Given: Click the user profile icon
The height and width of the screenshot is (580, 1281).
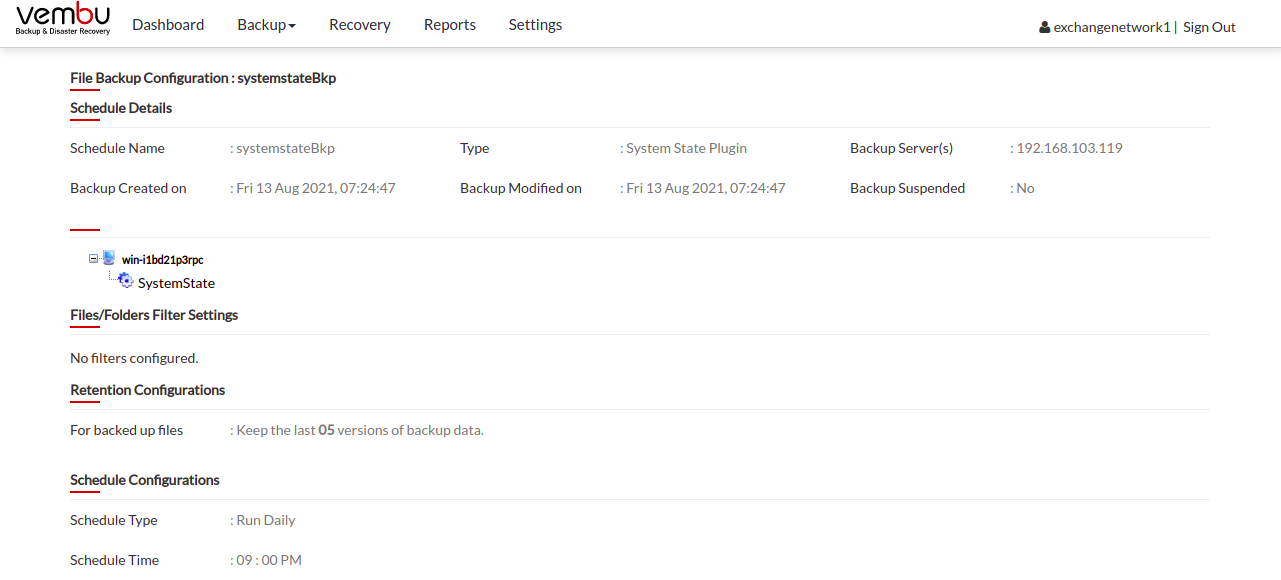Looking at the screenshot, I should [x=1045, y=28].
